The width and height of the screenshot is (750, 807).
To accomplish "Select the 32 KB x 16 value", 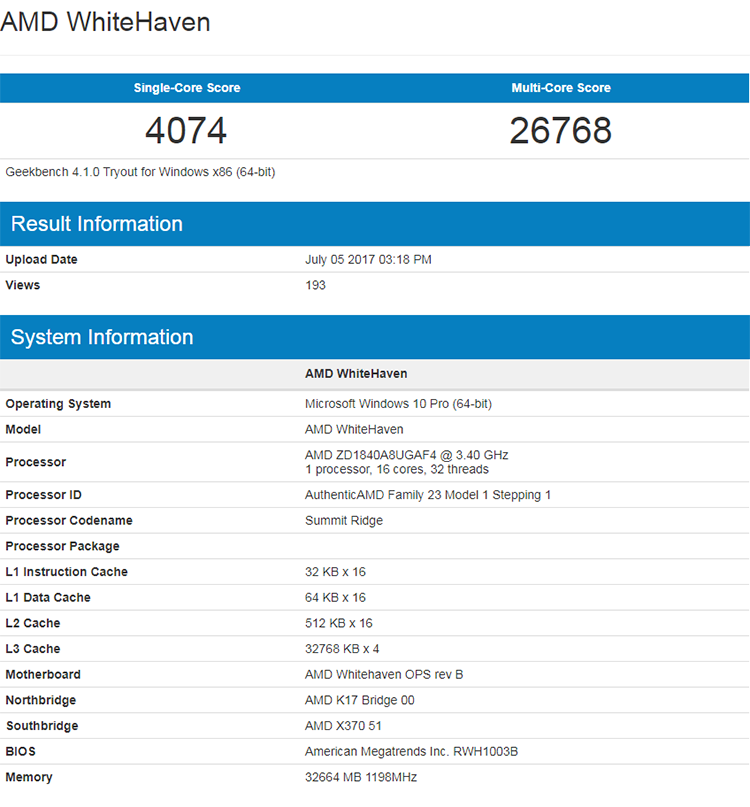I will click(335, 572).
